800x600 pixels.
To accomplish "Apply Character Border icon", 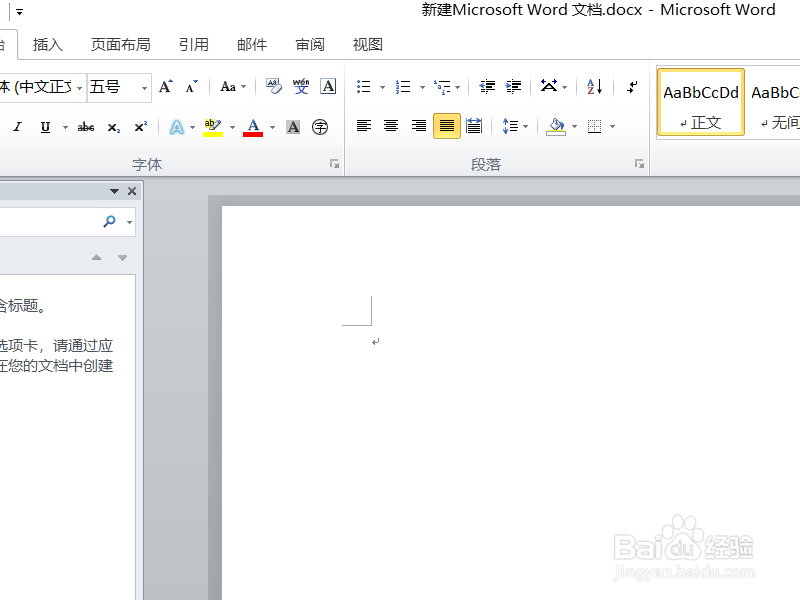I will click(328, 86).
